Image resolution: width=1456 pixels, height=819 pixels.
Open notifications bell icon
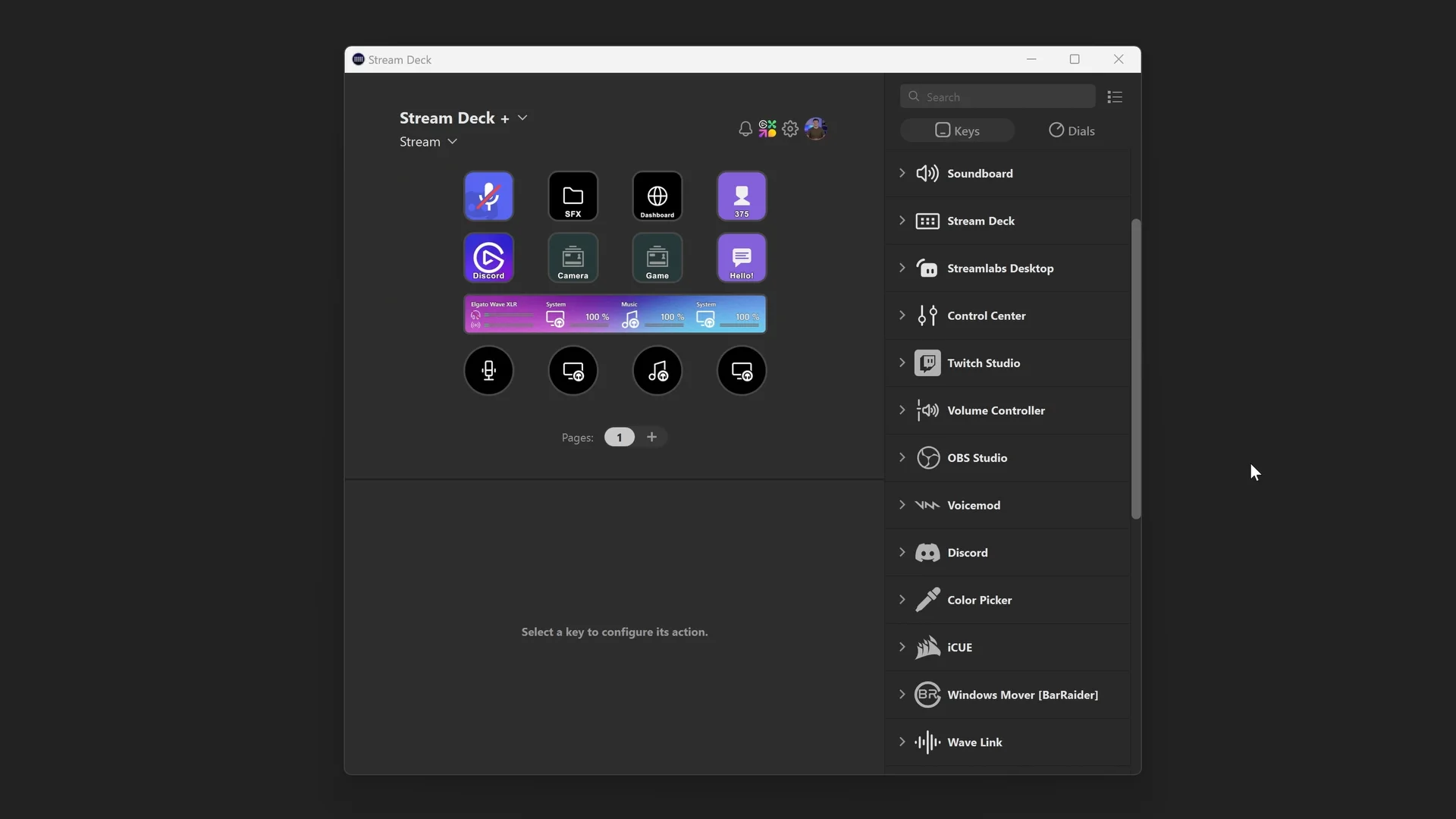[745, 129]
